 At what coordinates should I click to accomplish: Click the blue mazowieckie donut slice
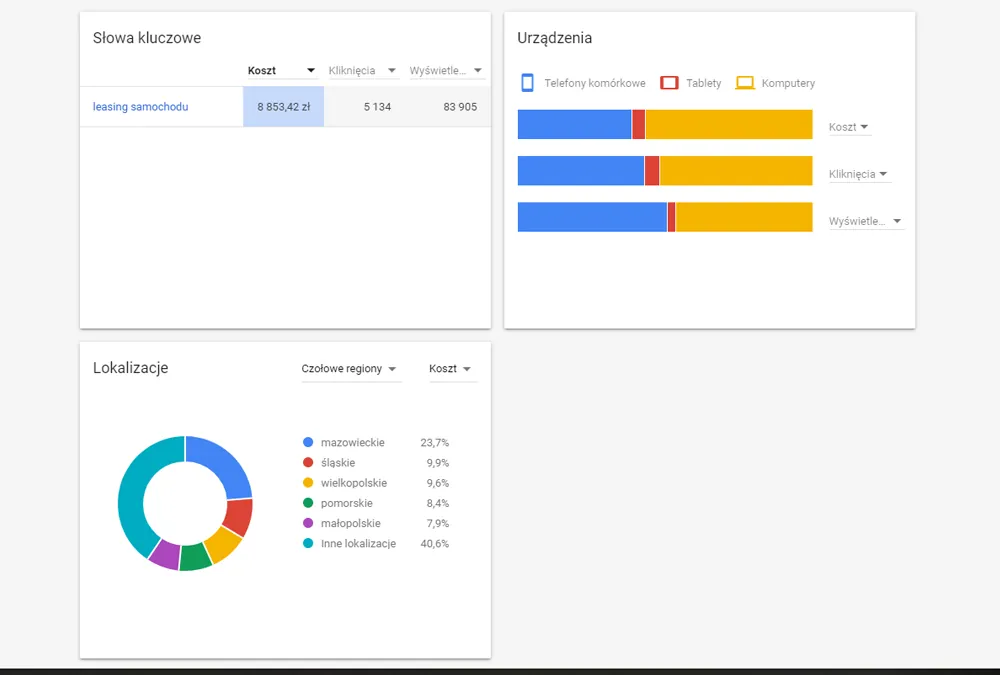tap(223, 464)
